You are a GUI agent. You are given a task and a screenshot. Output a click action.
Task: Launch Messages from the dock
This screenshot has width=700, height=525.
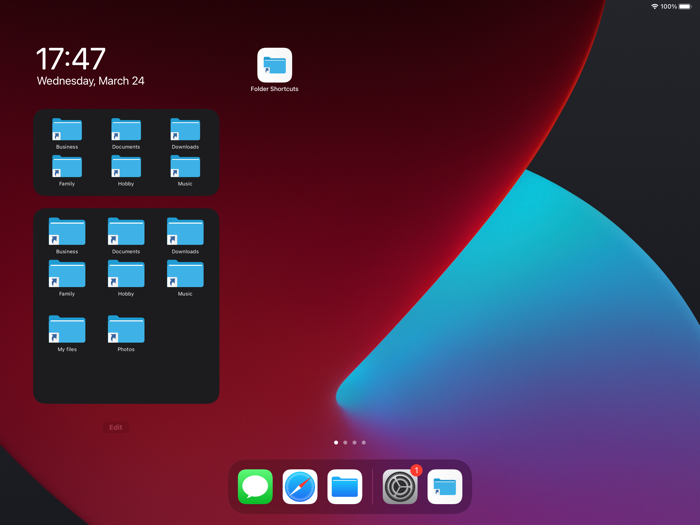[x=255, y=487]
